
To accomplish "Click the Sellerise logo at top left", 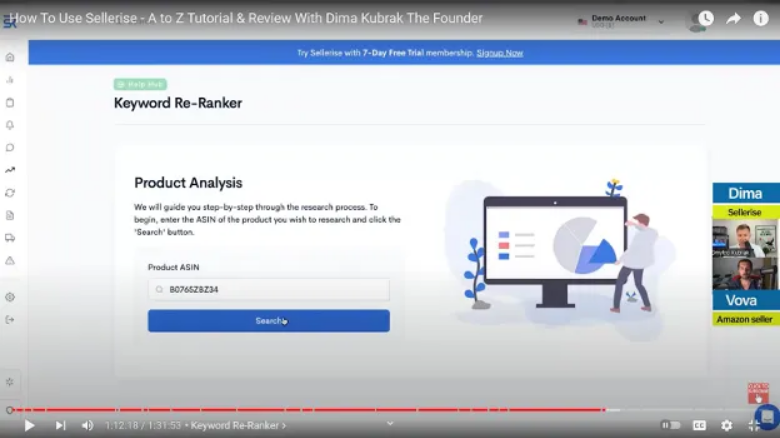I will click(9, 22).
